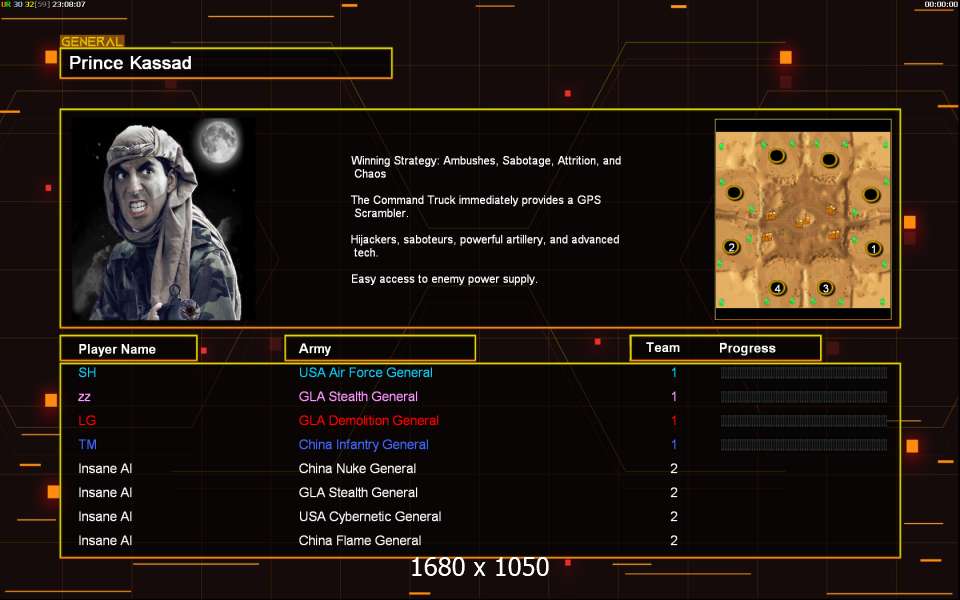Click the progress bar for player zz
This screenshot has height=600, width=960.
coord(804,397)
